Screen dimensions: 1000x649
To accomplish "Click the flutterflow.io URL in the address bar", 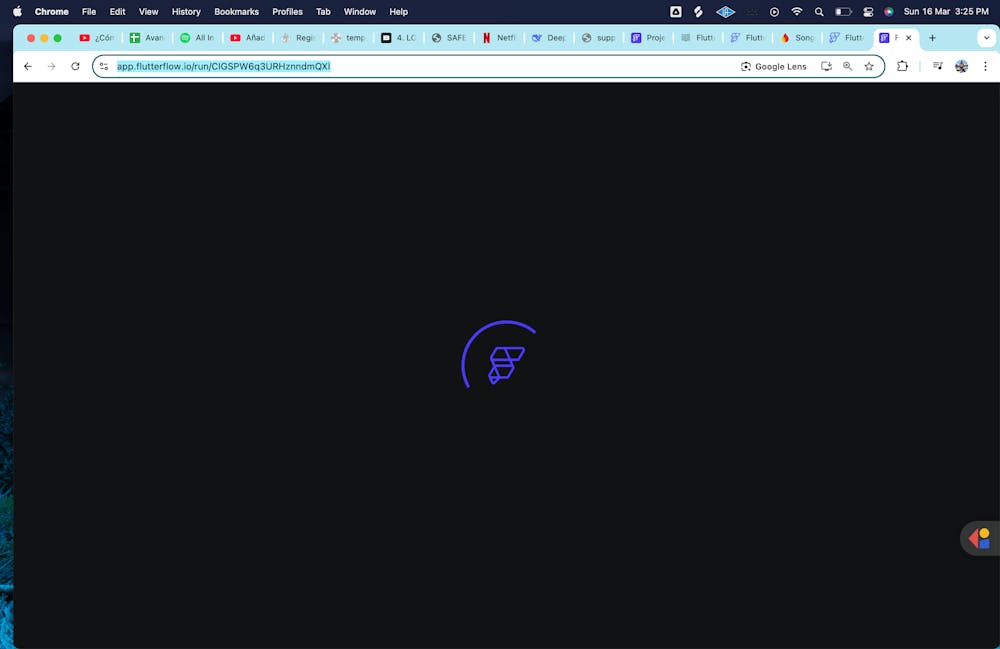I will (223, 66).
